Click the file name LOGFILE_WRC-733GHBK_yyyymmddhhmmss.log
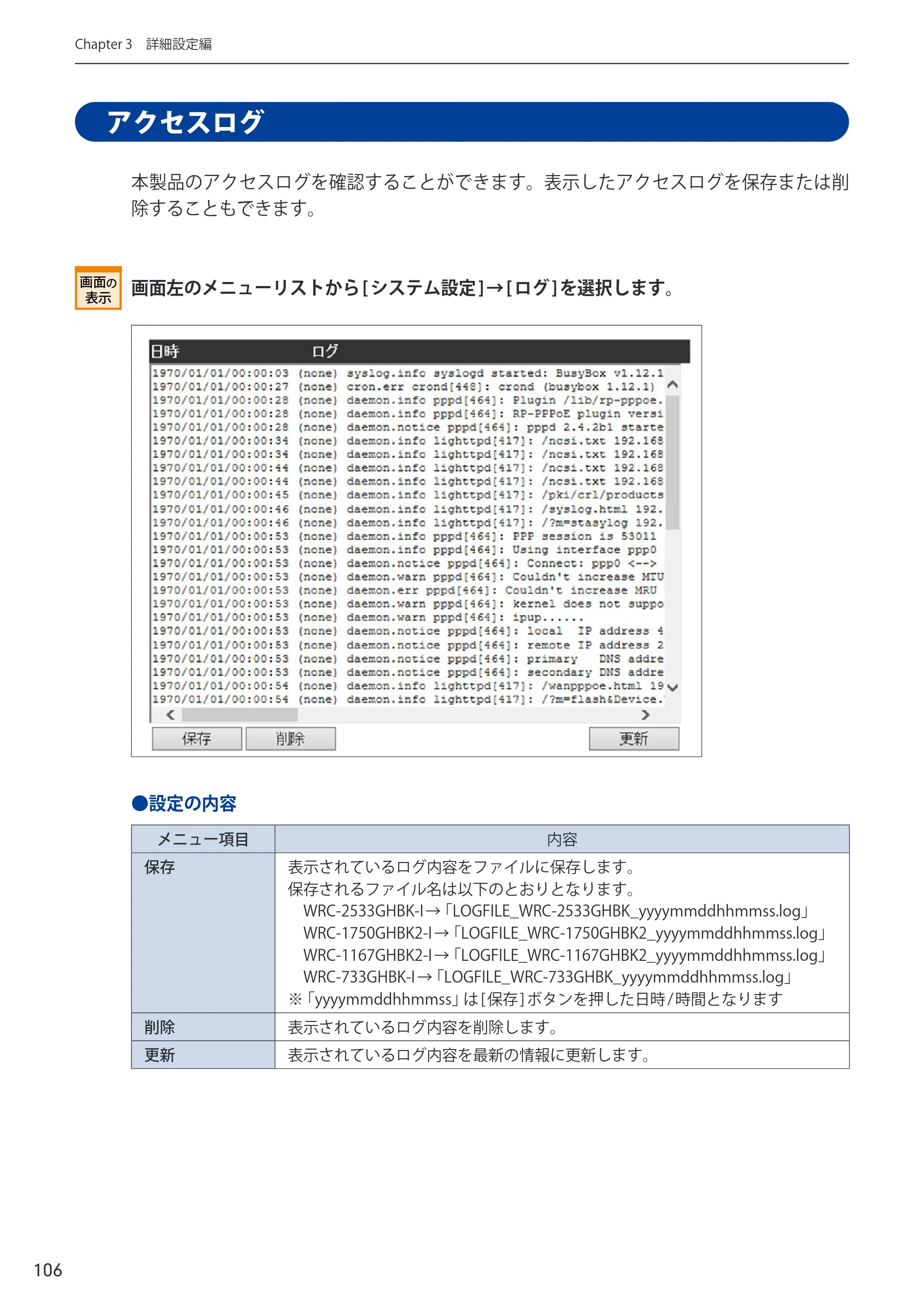This screenshot has height=1311, width=924. coord(614,977)
